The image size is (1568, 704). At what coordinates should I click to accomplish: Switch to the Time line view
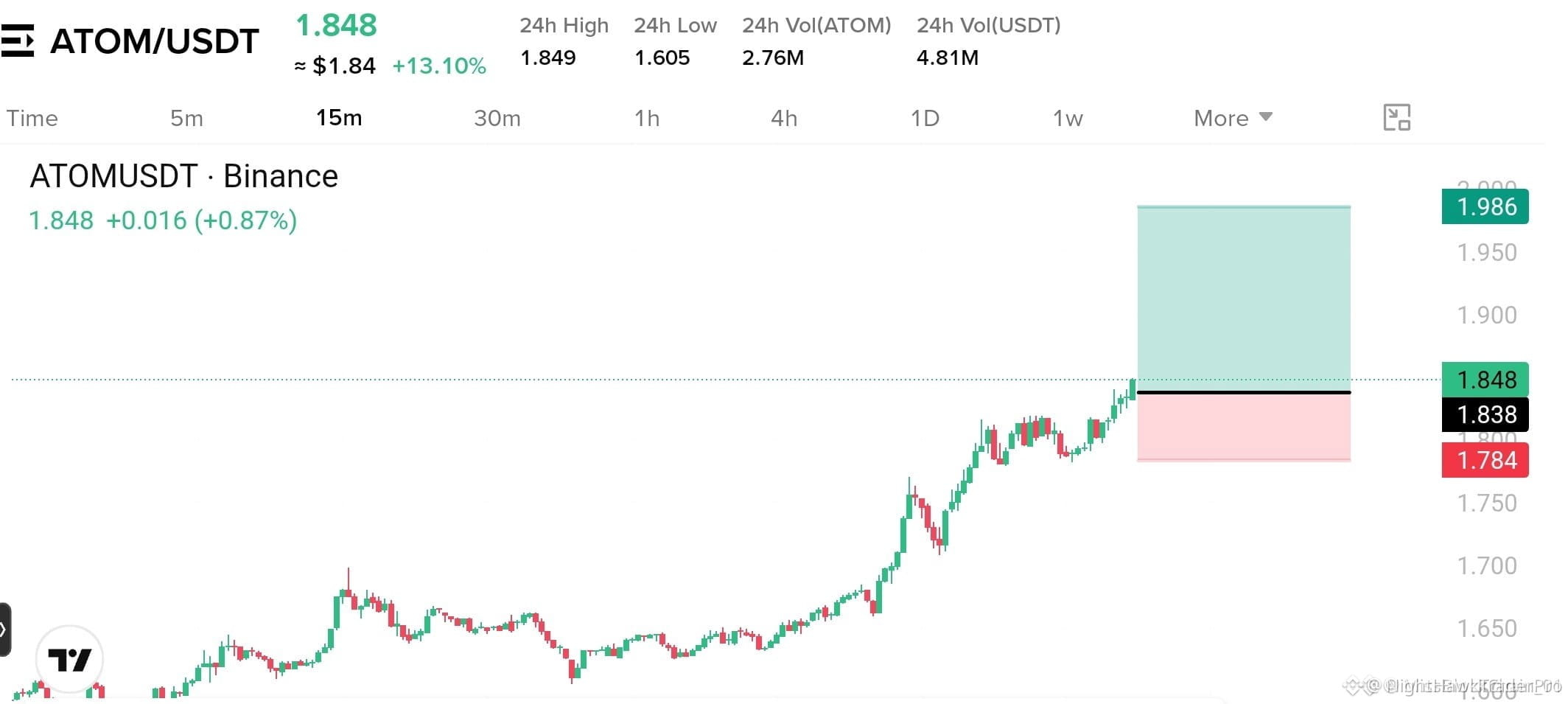point(32,118)
